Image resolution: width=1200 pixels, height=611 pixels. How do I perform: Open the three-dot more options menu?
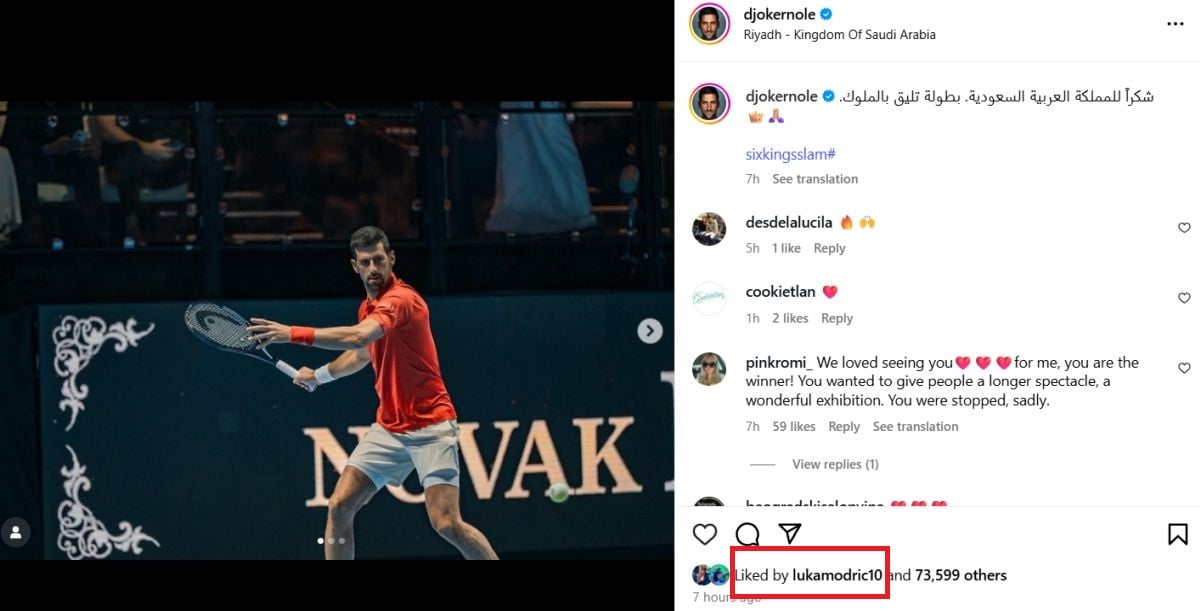point(1175,24)
